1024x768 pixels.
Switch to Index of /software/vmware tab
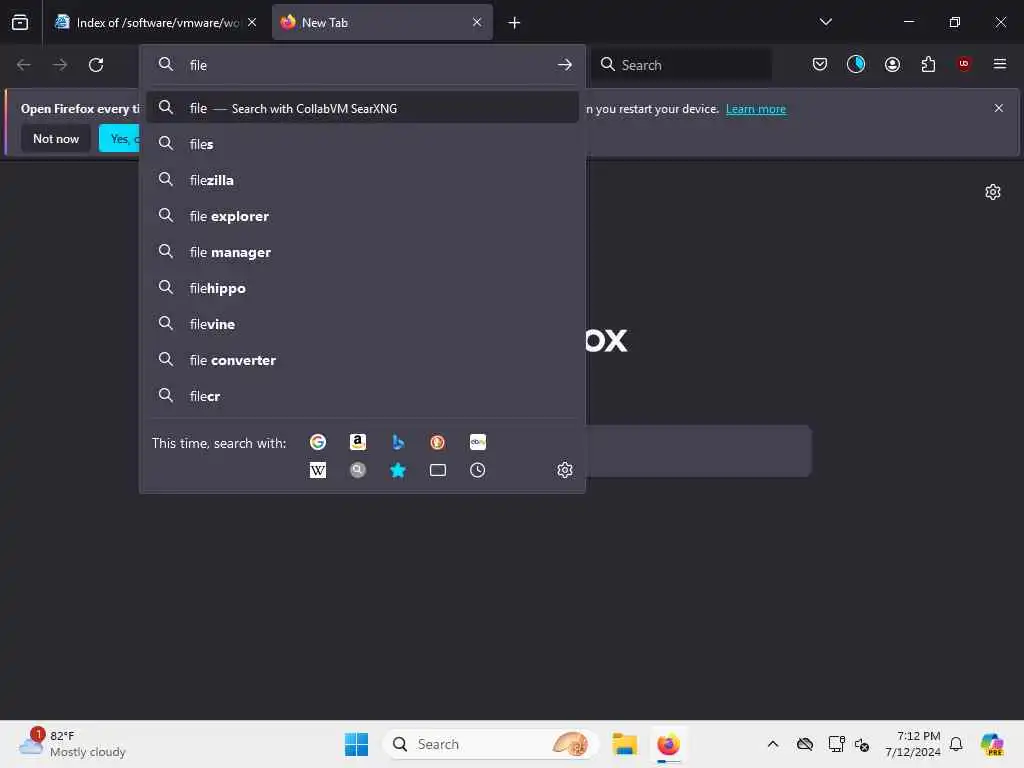pyautogui.click(x=155, y=23)
